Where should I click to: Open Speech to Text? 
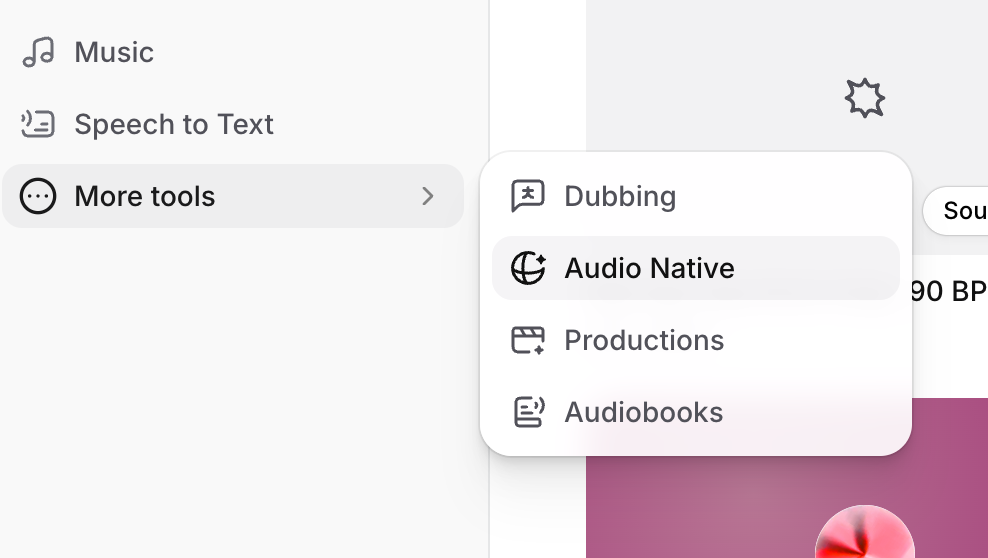pos(233,124)
